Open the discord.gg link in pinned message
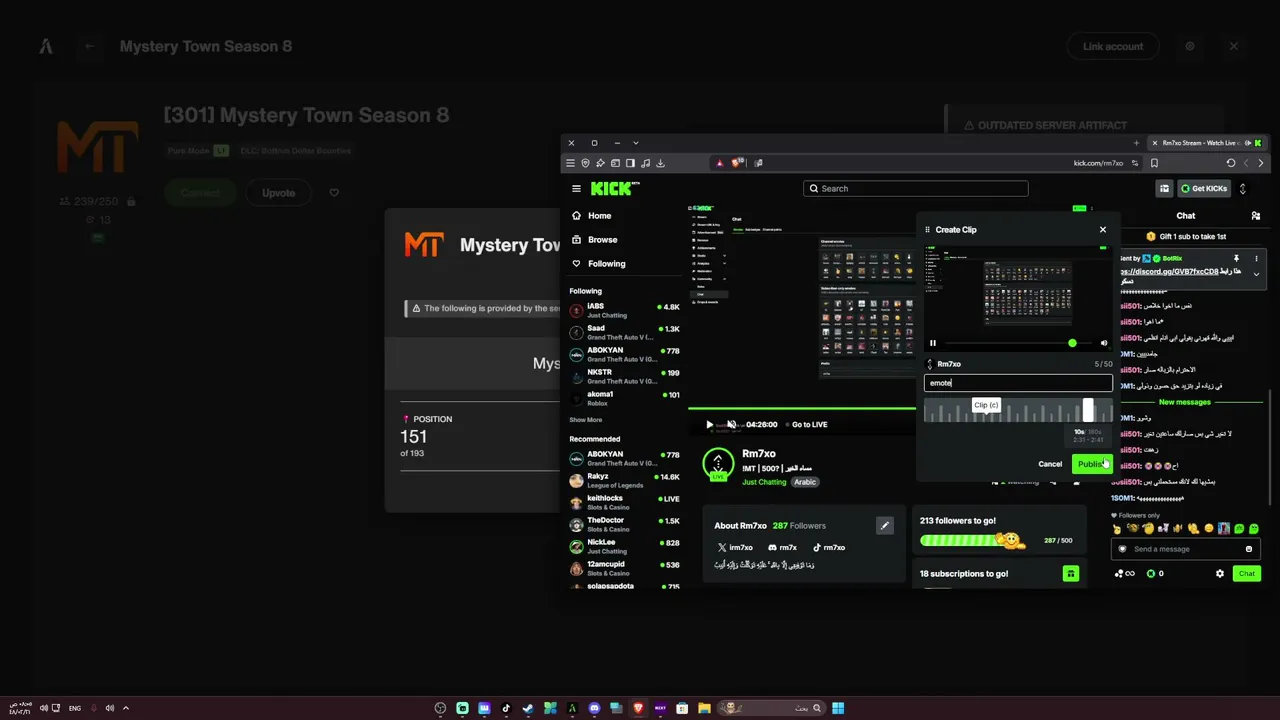Image resolution: width=1280 pixels, height=720 pixels. [x=1169, y=271]
